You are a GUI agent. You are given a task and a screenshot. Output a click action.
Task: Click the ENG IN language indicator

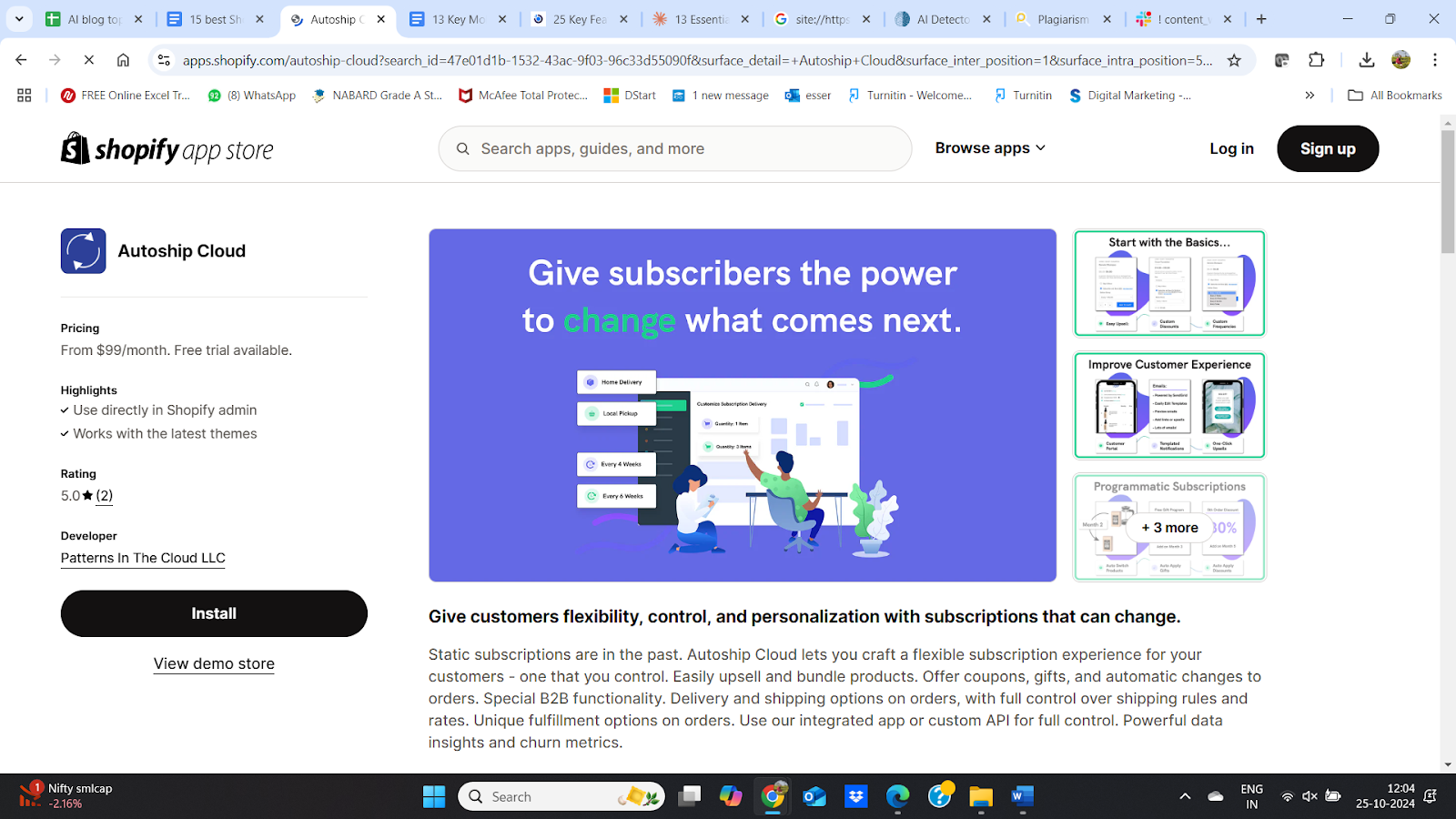(1251, 796)
